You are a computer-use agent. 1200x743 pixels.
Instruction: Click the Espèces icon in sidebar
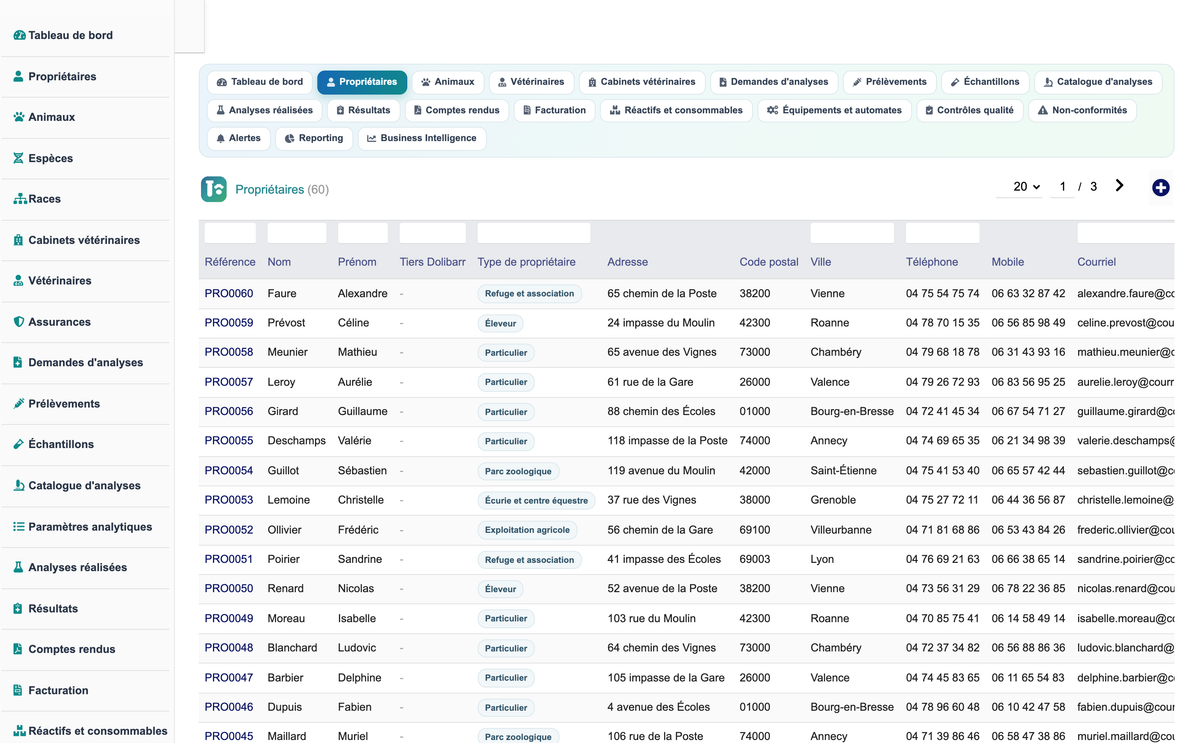point(19,158)
